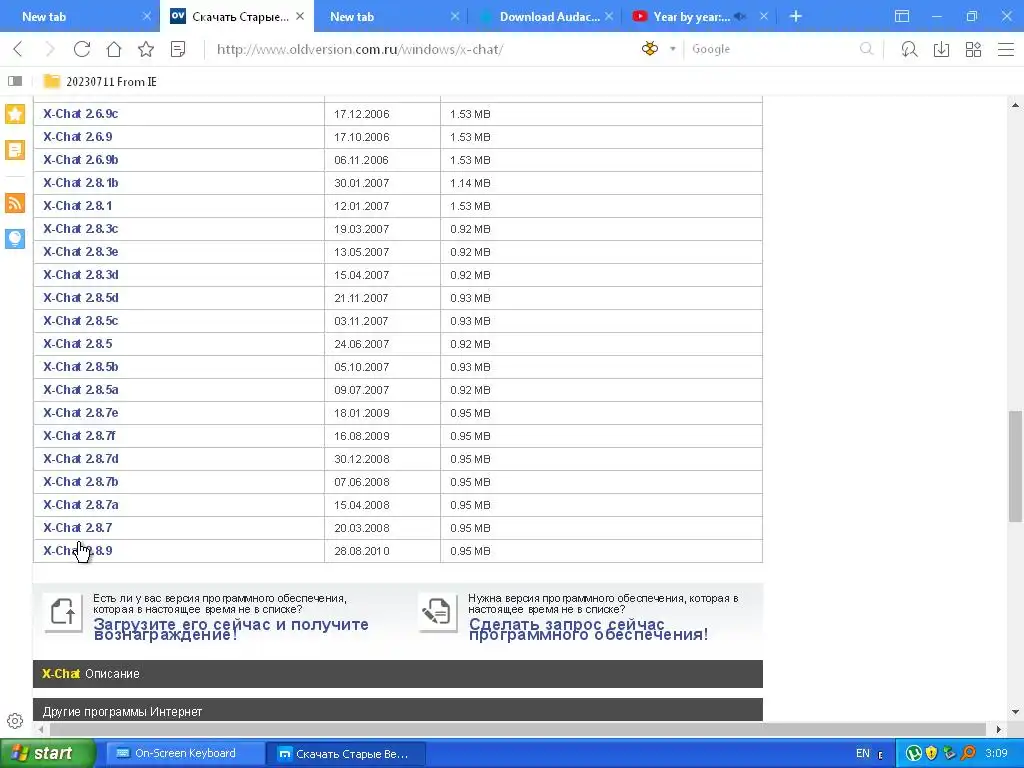Click uTorrent tray icon
This screenshot has height=768, width=1024.
(x=914, y=753)
